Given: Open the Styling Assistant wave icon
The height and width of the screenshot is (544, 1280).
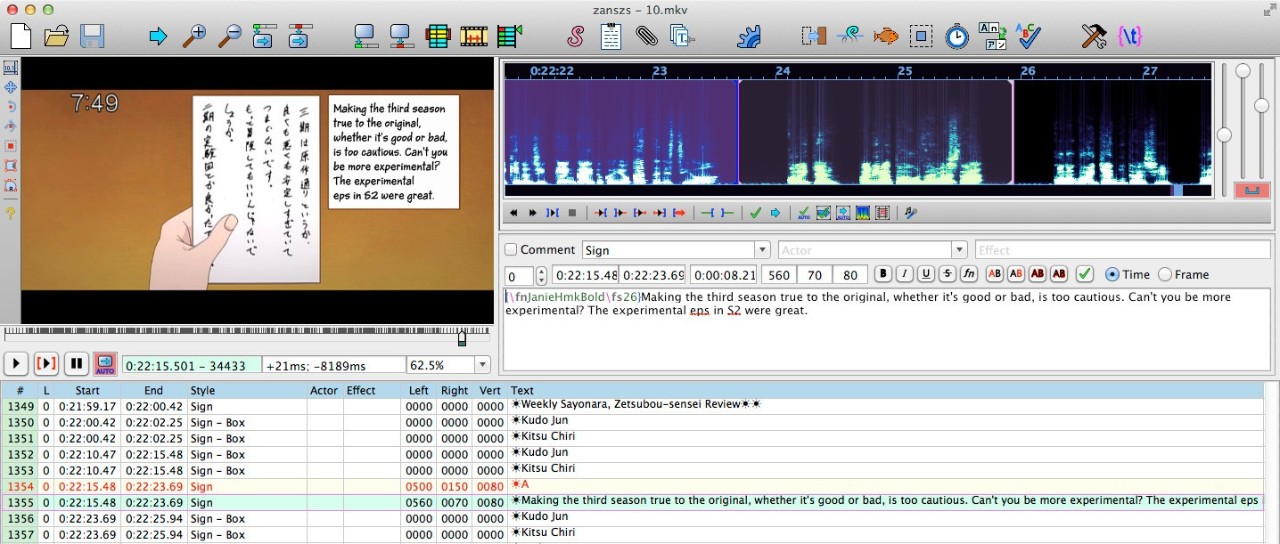Looking at the screenshot, I should tap(850, 37).
